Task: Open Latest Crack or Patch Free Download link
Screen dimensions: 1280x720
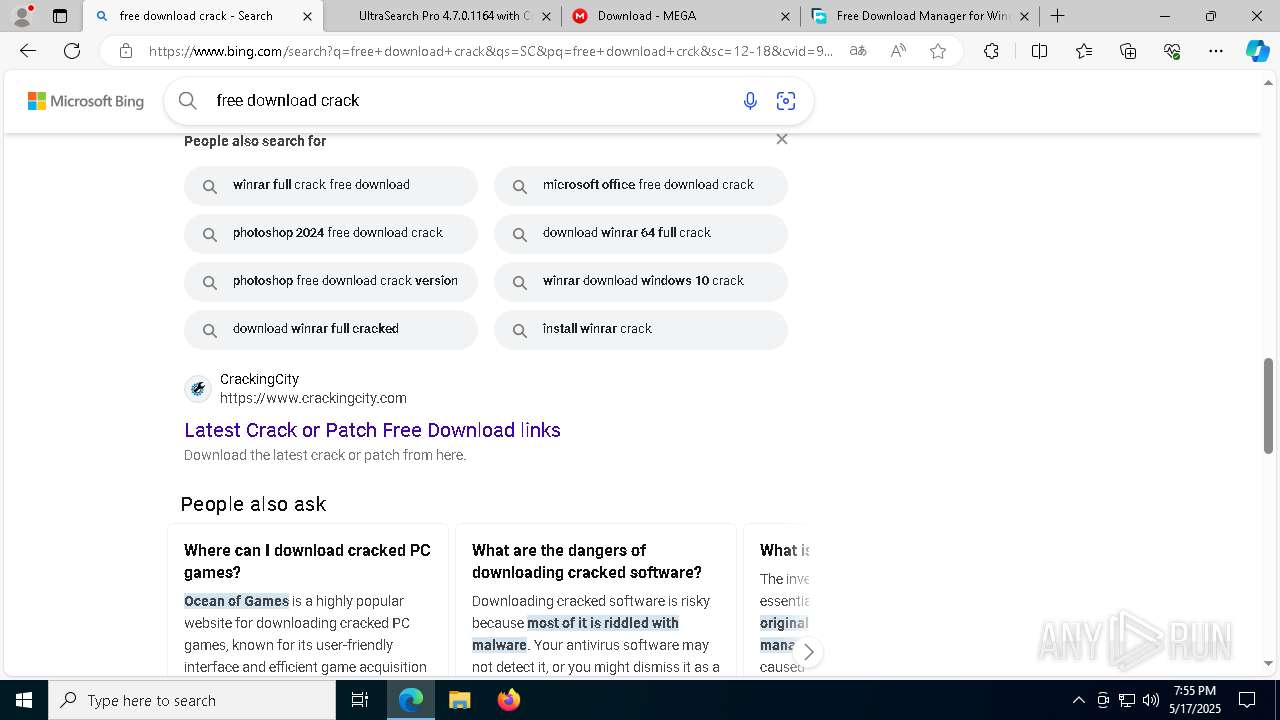Action: 372,430
